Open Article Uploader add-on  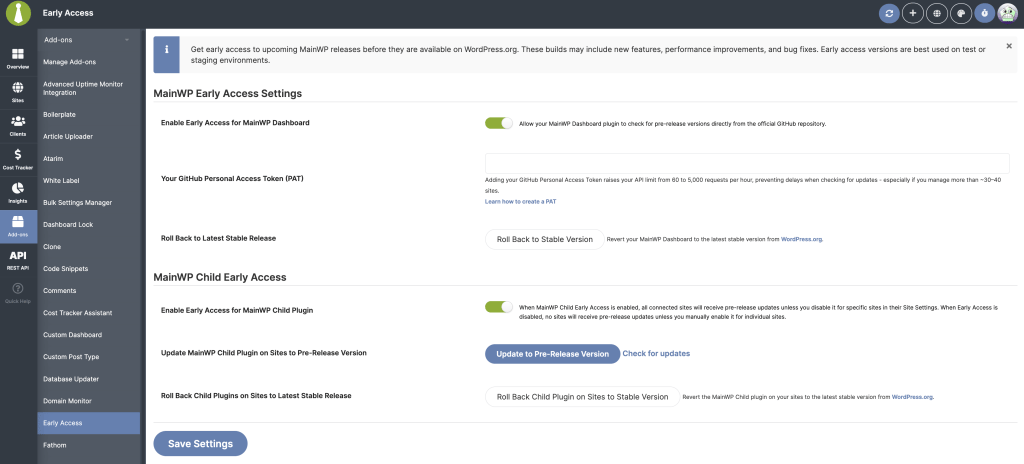[89, 137]
